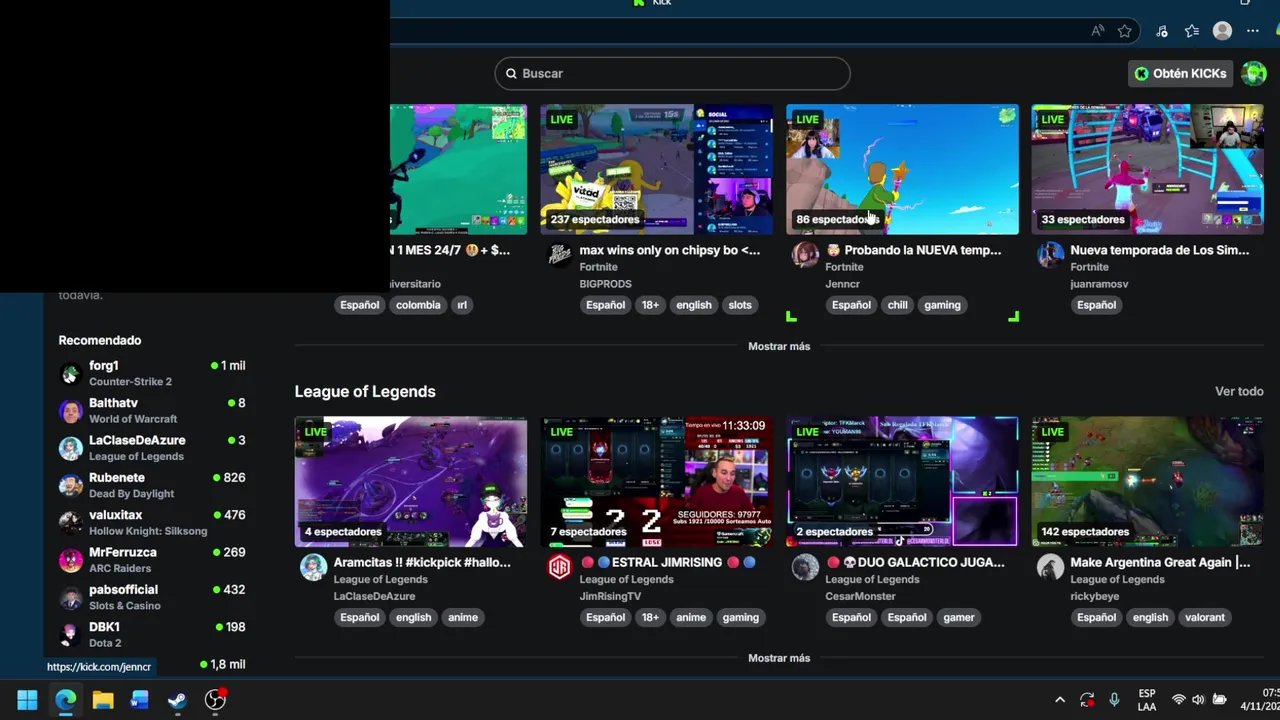
Task: Open the Make Argentina Great Again thumbnail
Action: (1147, 482)
